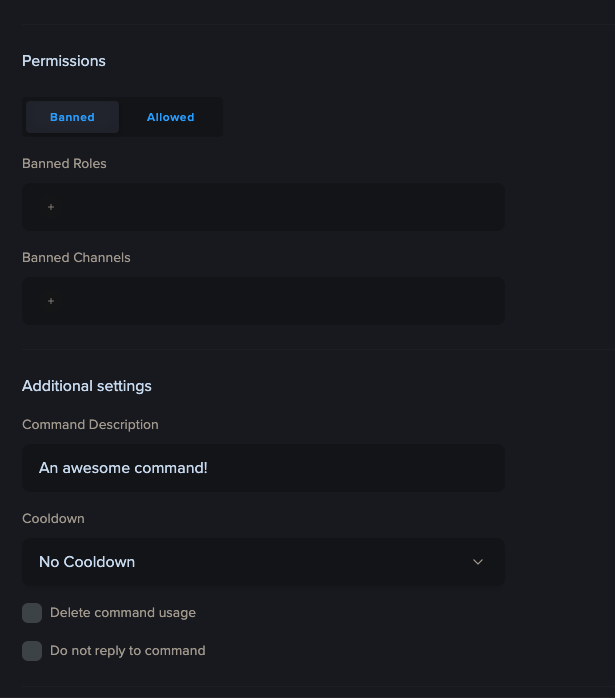Click the "Delete command usage" label text
The height and width of the screenshot is (698, 615).
[x=123, y=613]
